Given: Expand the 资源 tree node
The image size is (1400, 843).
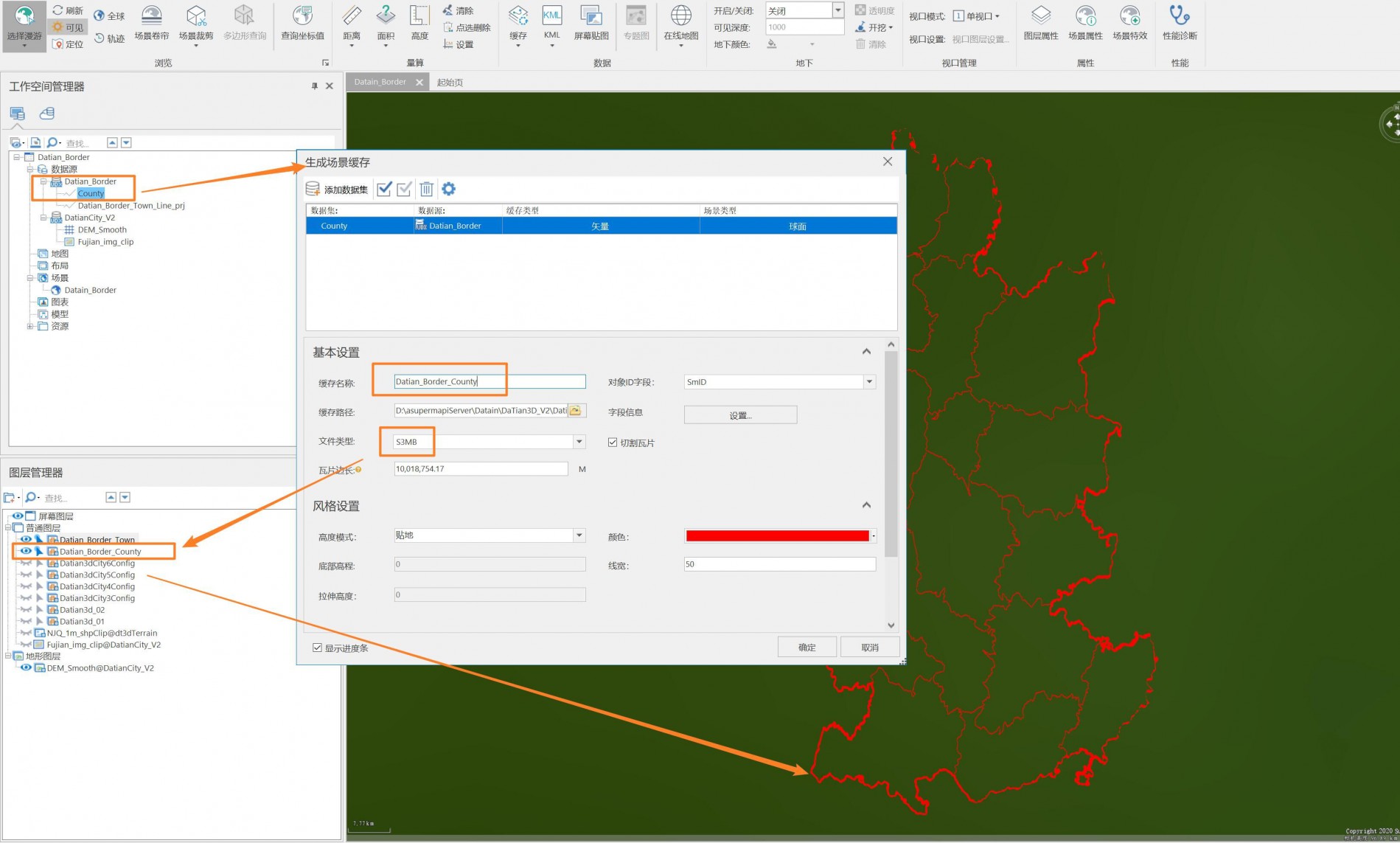Looking at the screenshot, I should point(30,326).
